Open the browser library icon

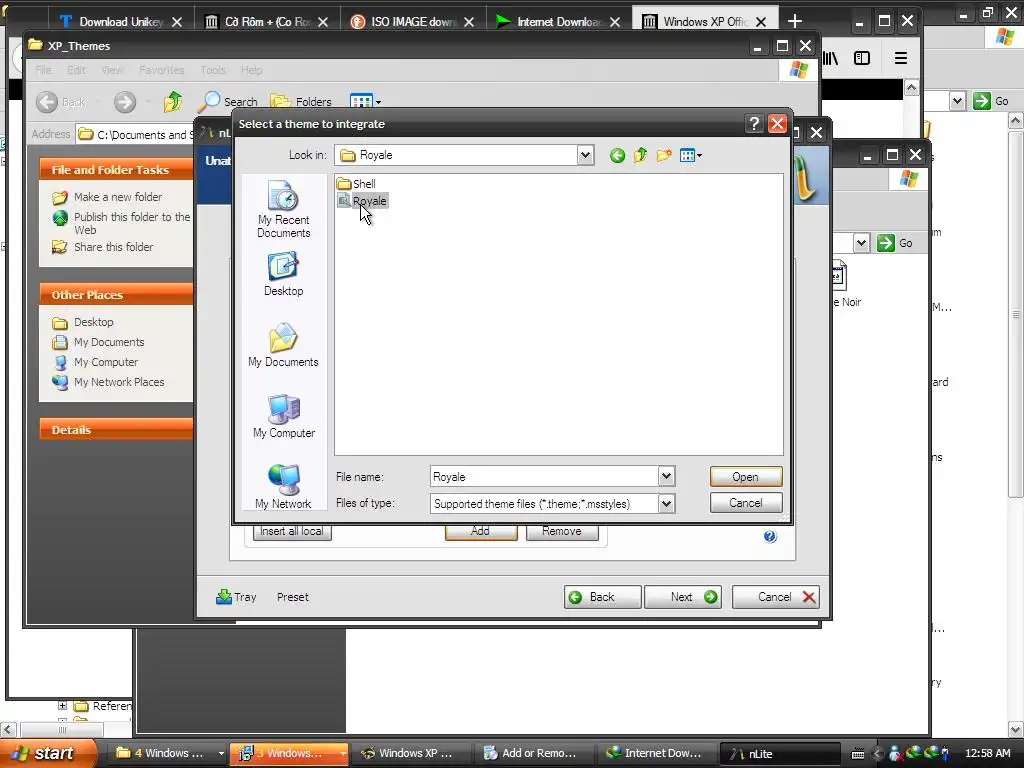tap(830, 58)
